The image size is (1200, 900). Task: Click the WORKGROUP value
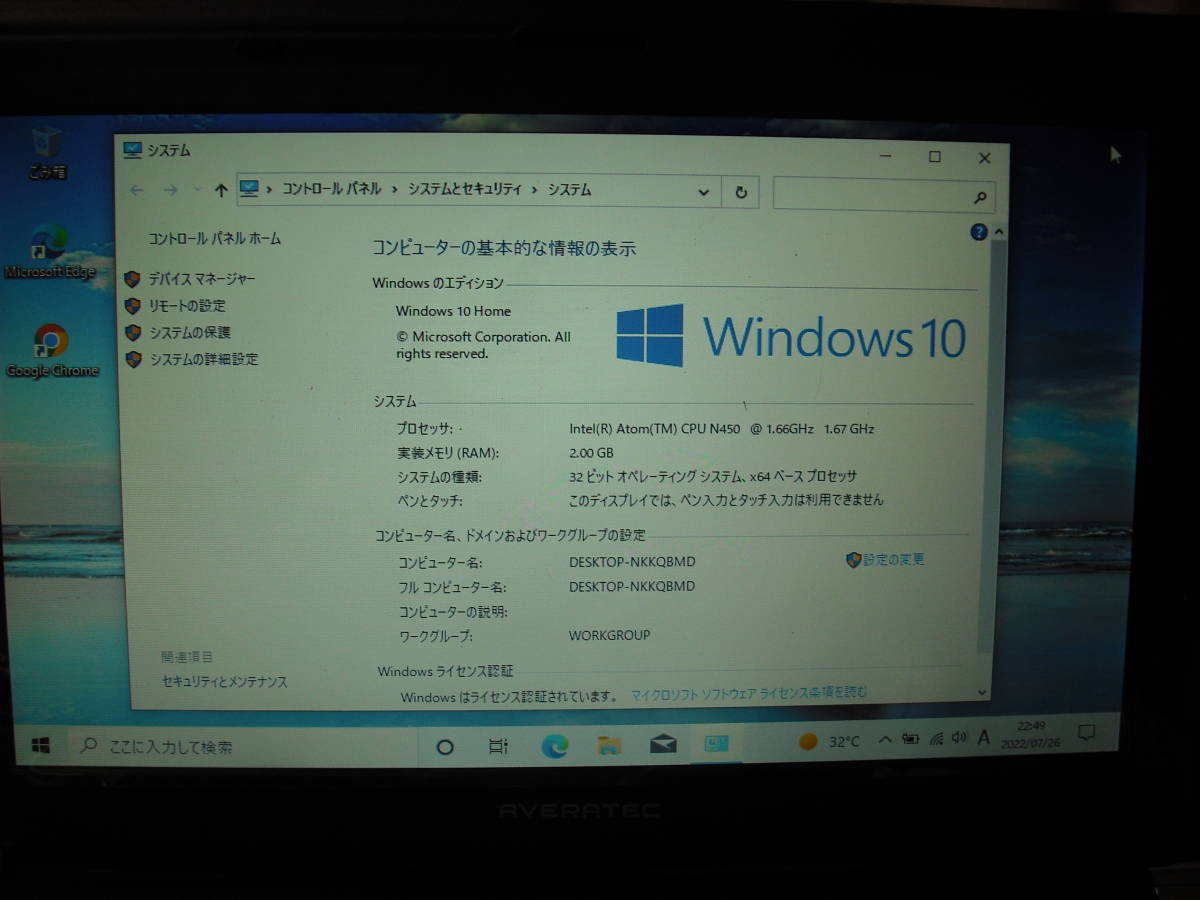pyautogui.click(x=609, y=635)
